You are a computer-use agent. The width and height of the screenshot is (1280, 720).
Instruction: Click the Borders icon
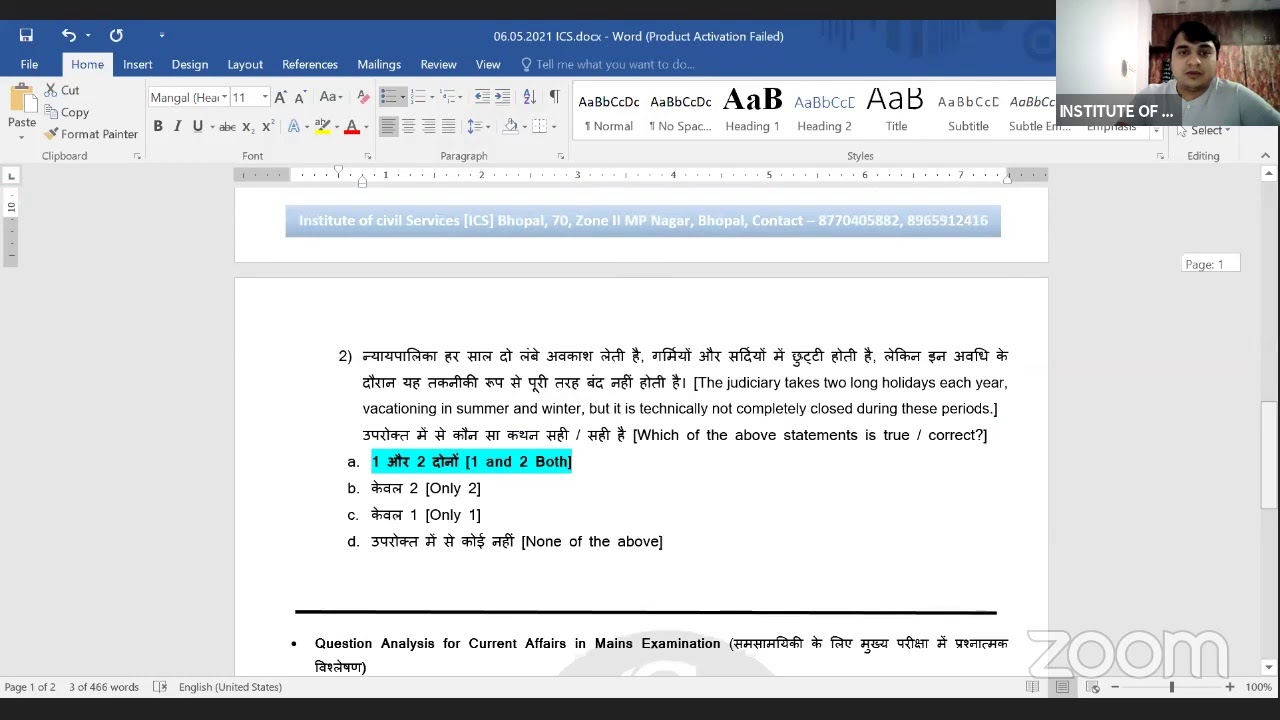(540, 126)
